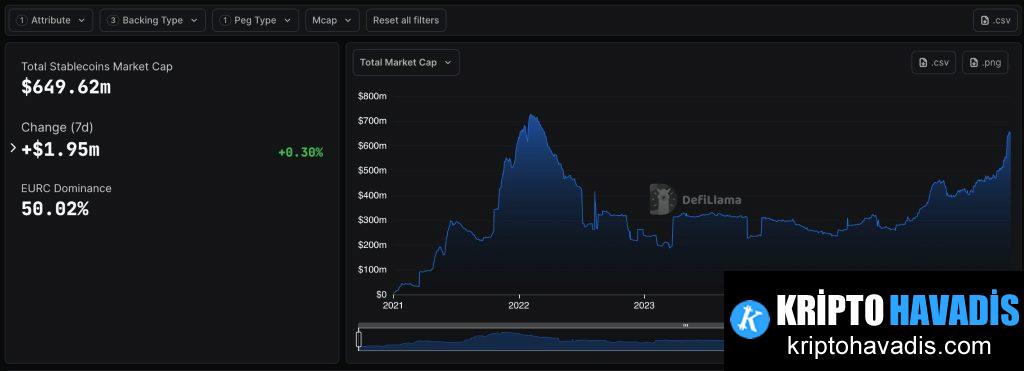This screenshot has width=1024, height=371.
Task: Select the +0.30% percentage change
Action: (300, 152)
